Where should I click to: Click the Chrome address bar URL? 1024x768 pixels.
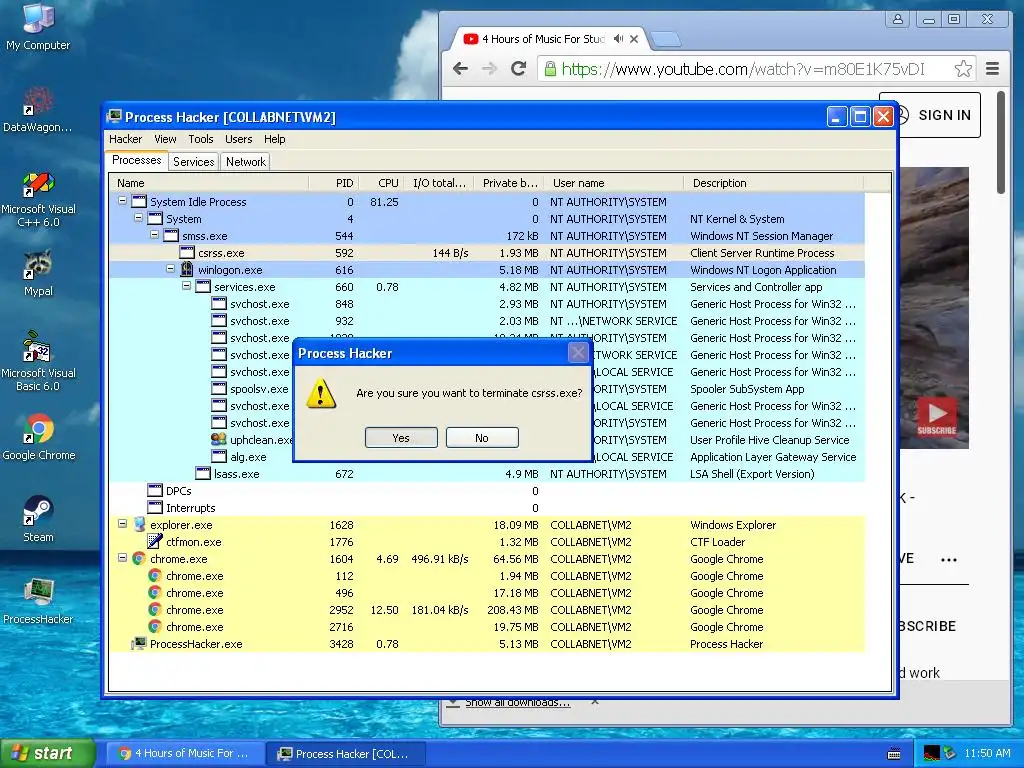pyautogui.click(x=743, y=69)
